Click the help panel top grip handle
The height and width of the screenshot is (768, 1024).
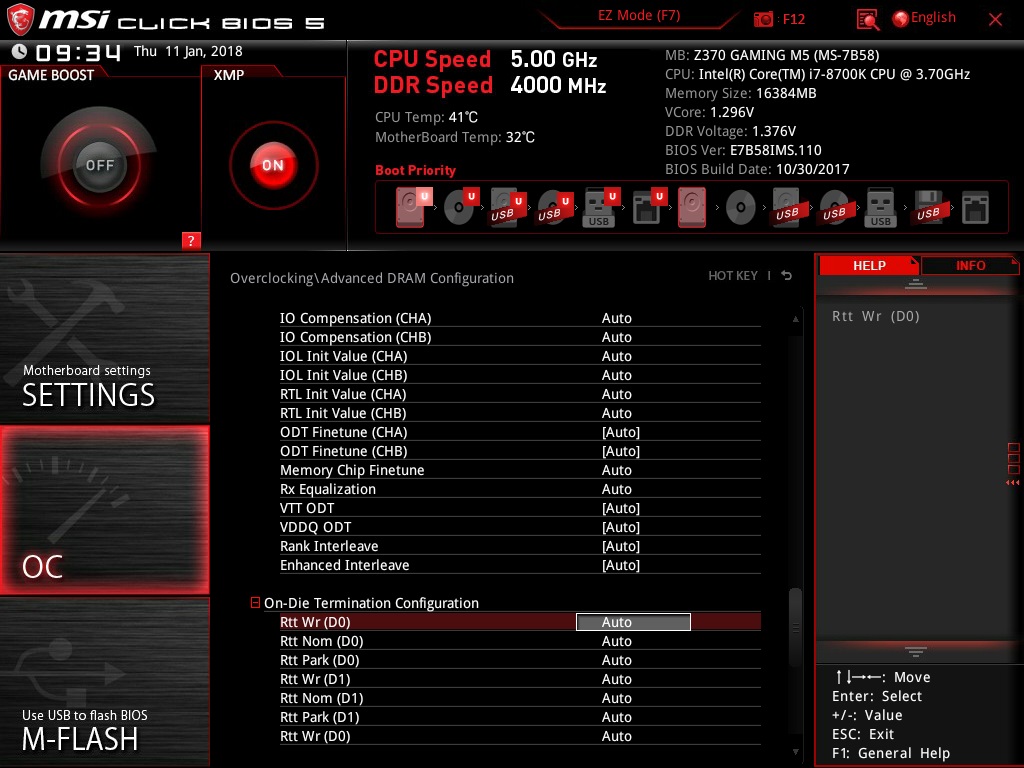(x=916, y=283)
